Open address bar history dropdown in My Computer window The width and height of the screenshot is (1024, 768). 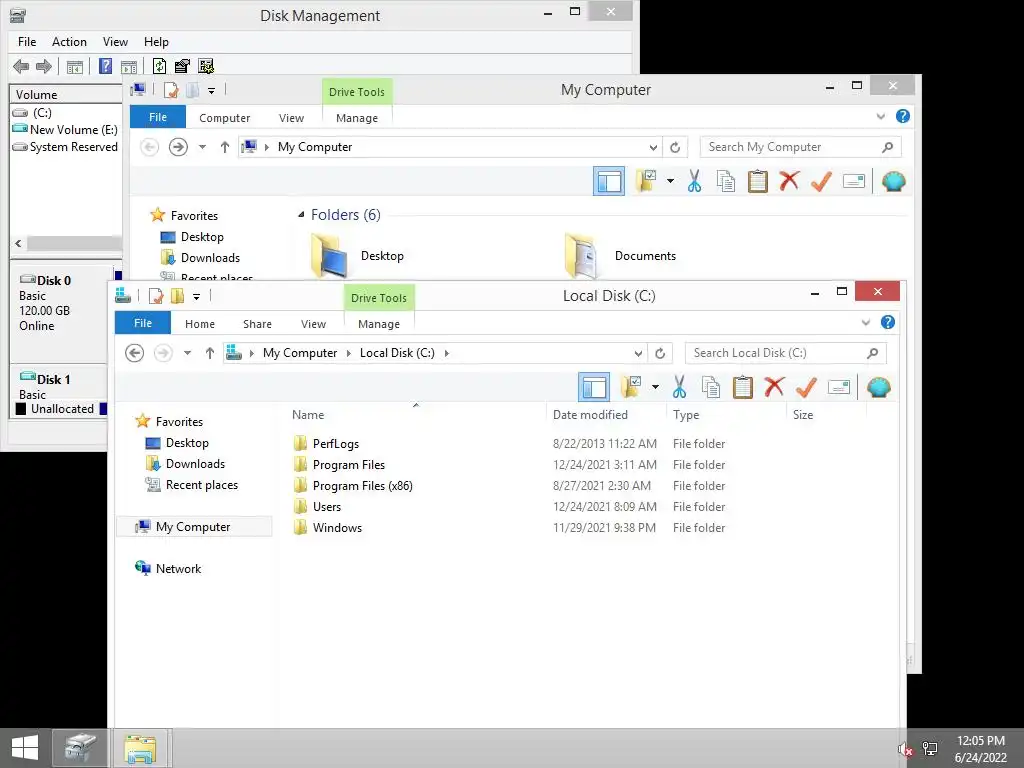coord(653,148)
